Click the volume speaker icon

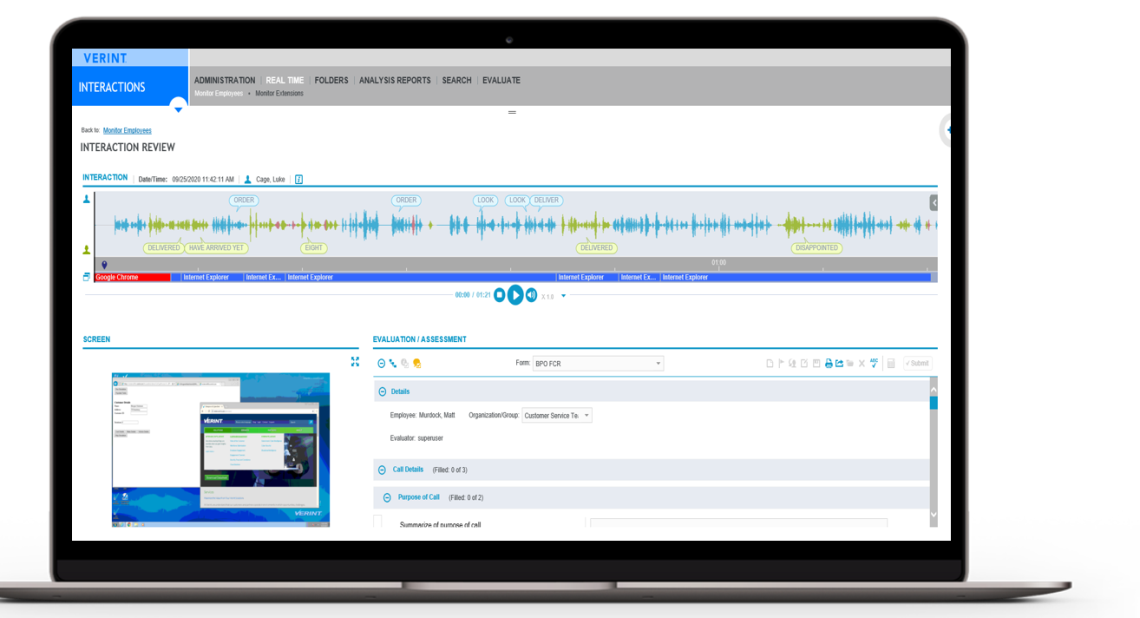(x=531, y=295)
